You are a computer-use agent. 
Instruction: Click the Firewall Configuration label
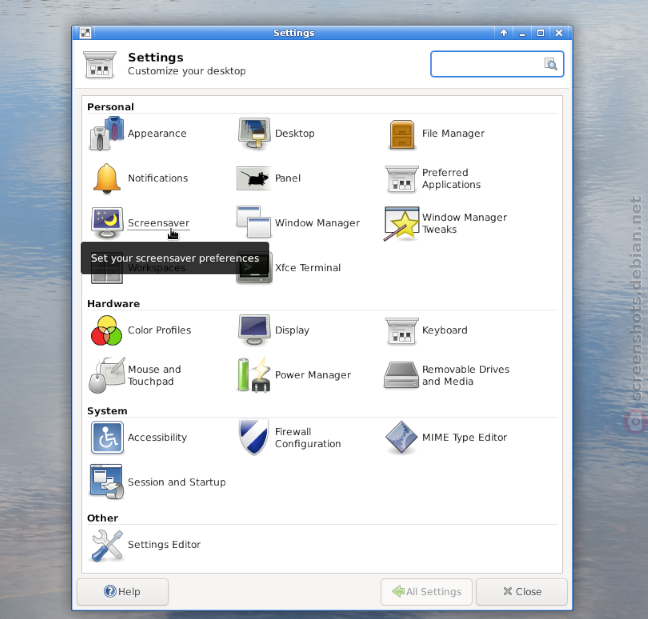coord(308,438)
